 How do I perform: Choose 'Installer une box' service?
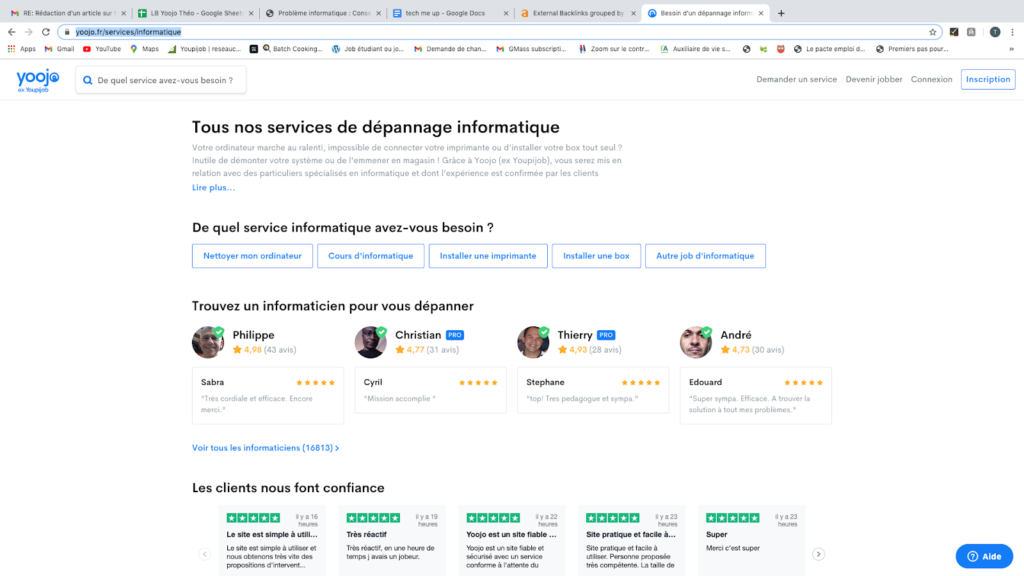click(x=596, y=256)
